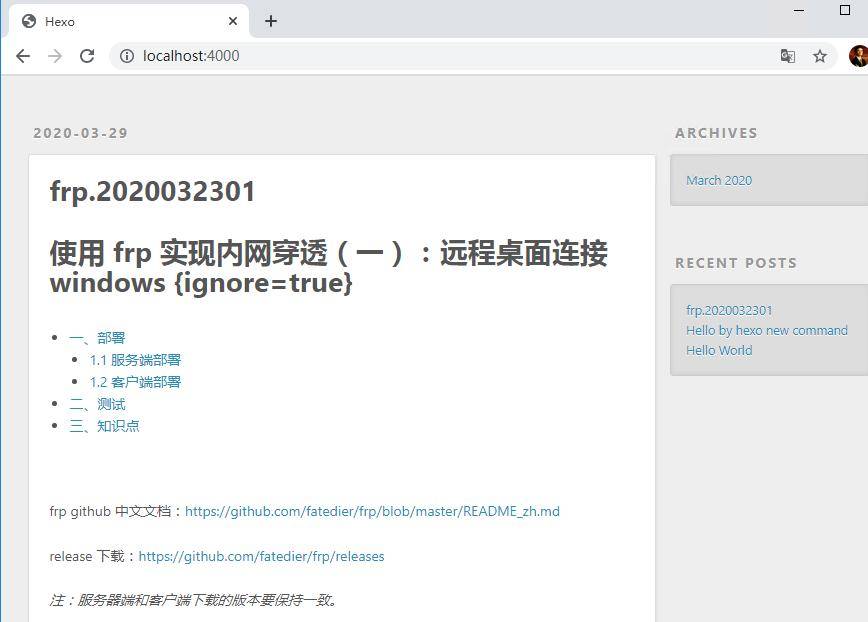This screenshot has width=868, height=622.
Task: Open the frp README_zh.md GitHub link
Action: (x=373, y=511)
